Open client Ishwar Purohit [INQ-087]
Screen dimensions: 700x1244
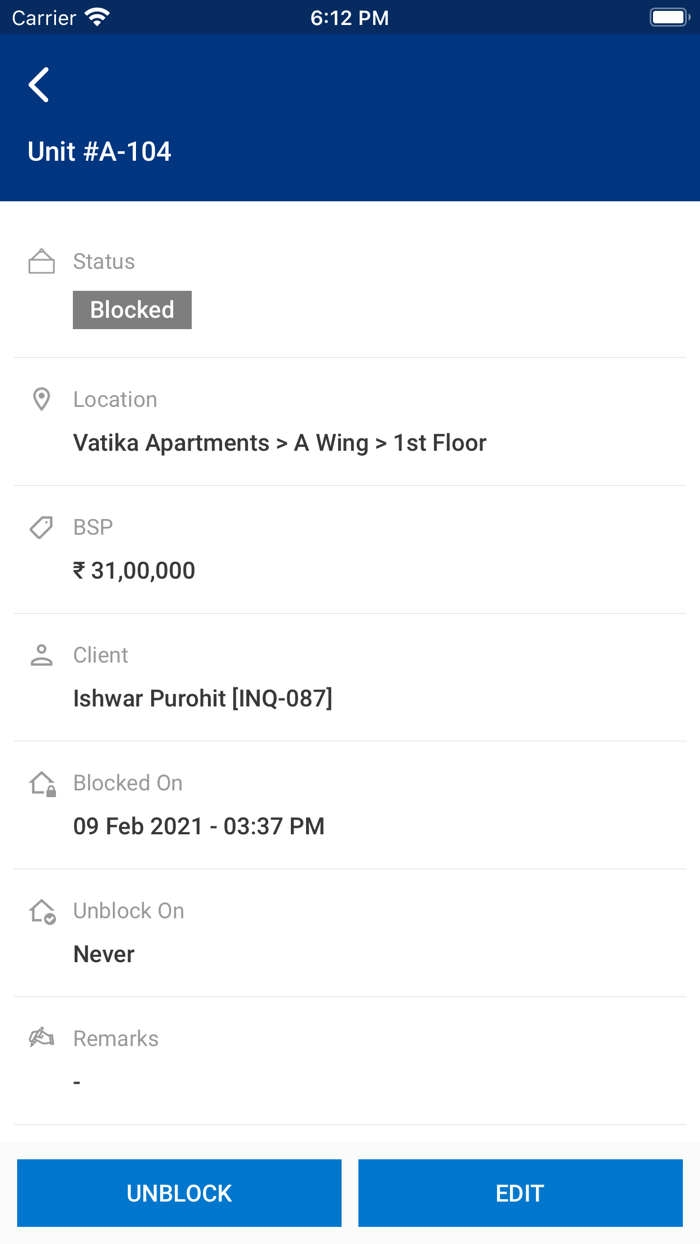pos(202,698)
